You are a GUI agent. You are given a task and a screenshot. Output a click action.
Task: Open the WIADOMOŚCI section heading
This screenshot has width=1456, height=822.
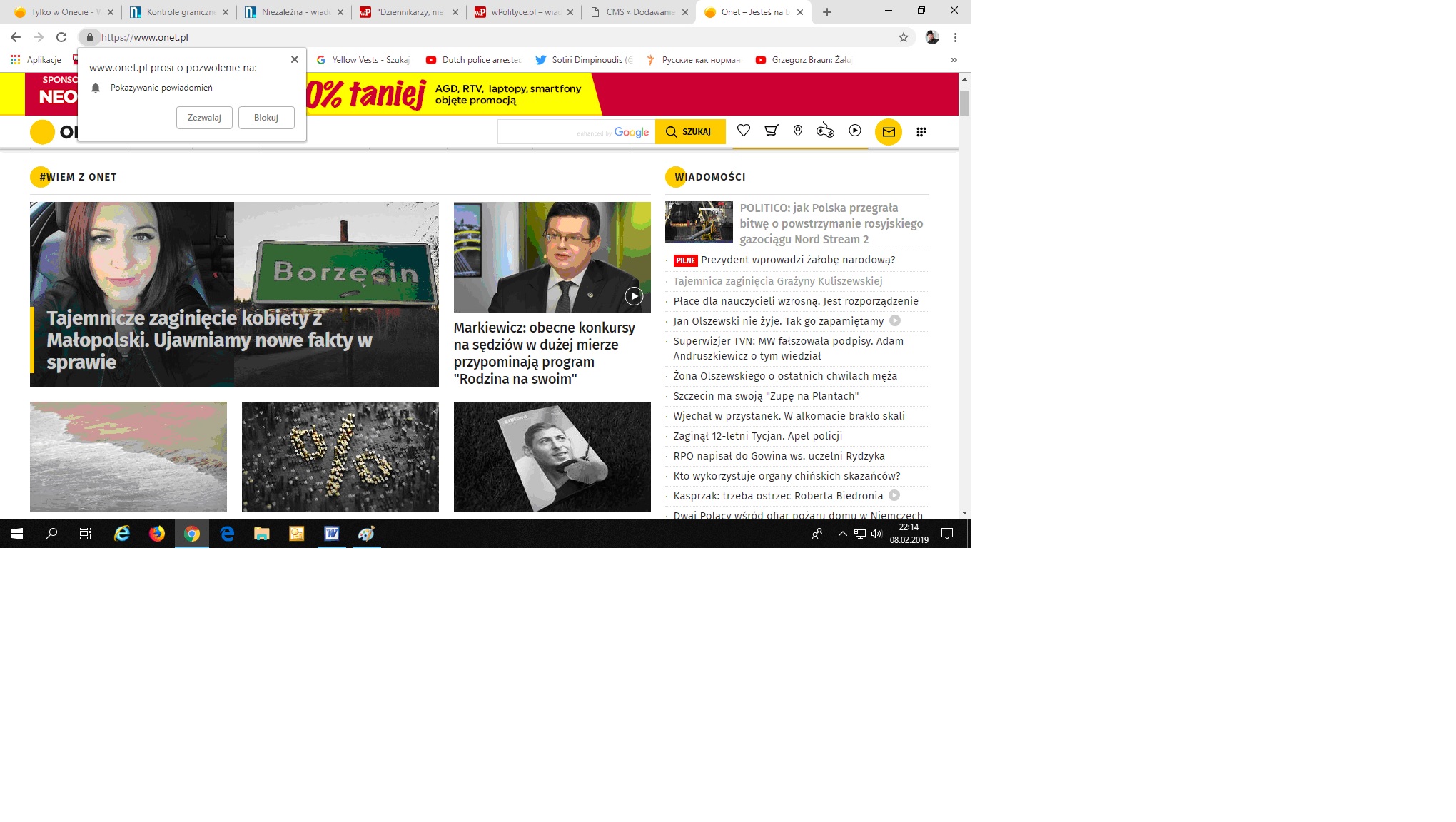(x=710, y=177)
